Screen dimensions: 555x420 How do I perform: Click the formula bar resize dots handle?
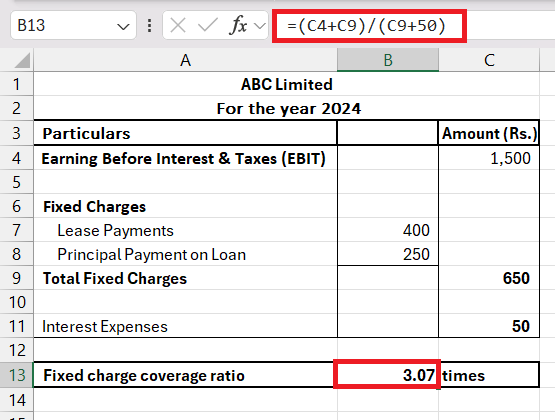(x=149, y=26)
